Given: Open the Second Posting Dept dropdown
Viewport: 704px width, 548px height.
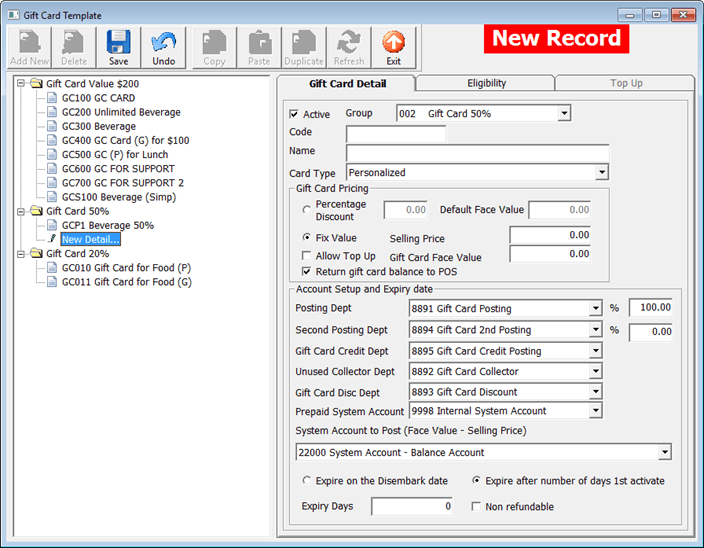Looking at the screenshot, I should [595, 329].
